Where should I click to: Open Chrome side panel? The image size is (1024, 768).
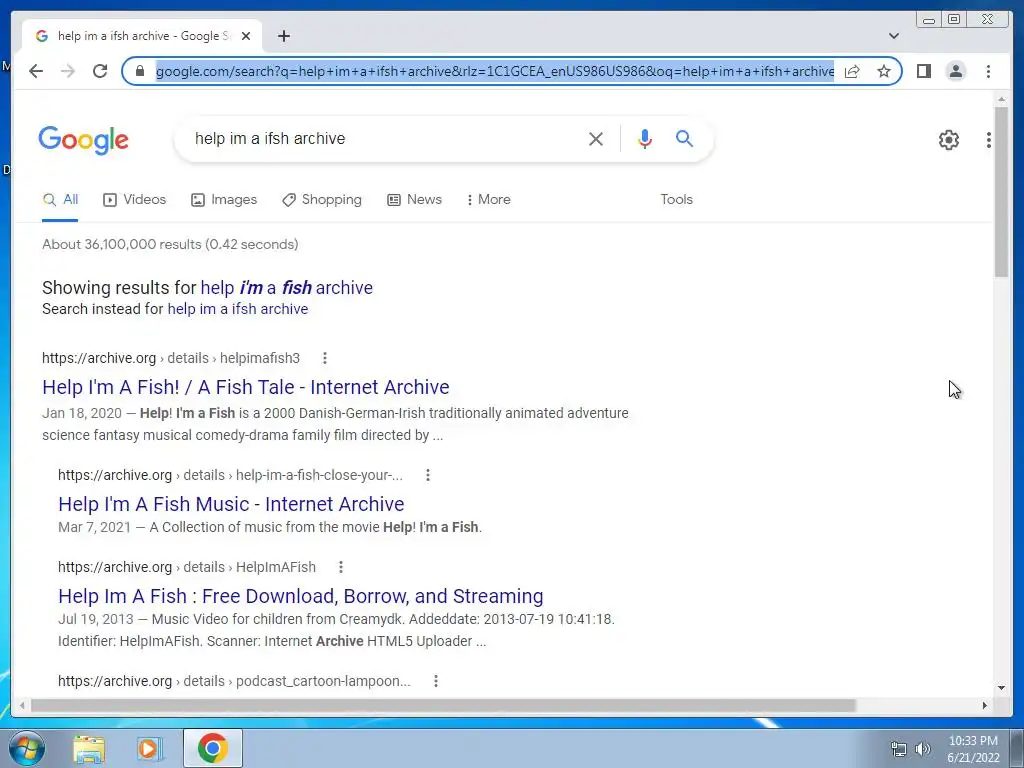pyautogui.click(x=923, y=71)
